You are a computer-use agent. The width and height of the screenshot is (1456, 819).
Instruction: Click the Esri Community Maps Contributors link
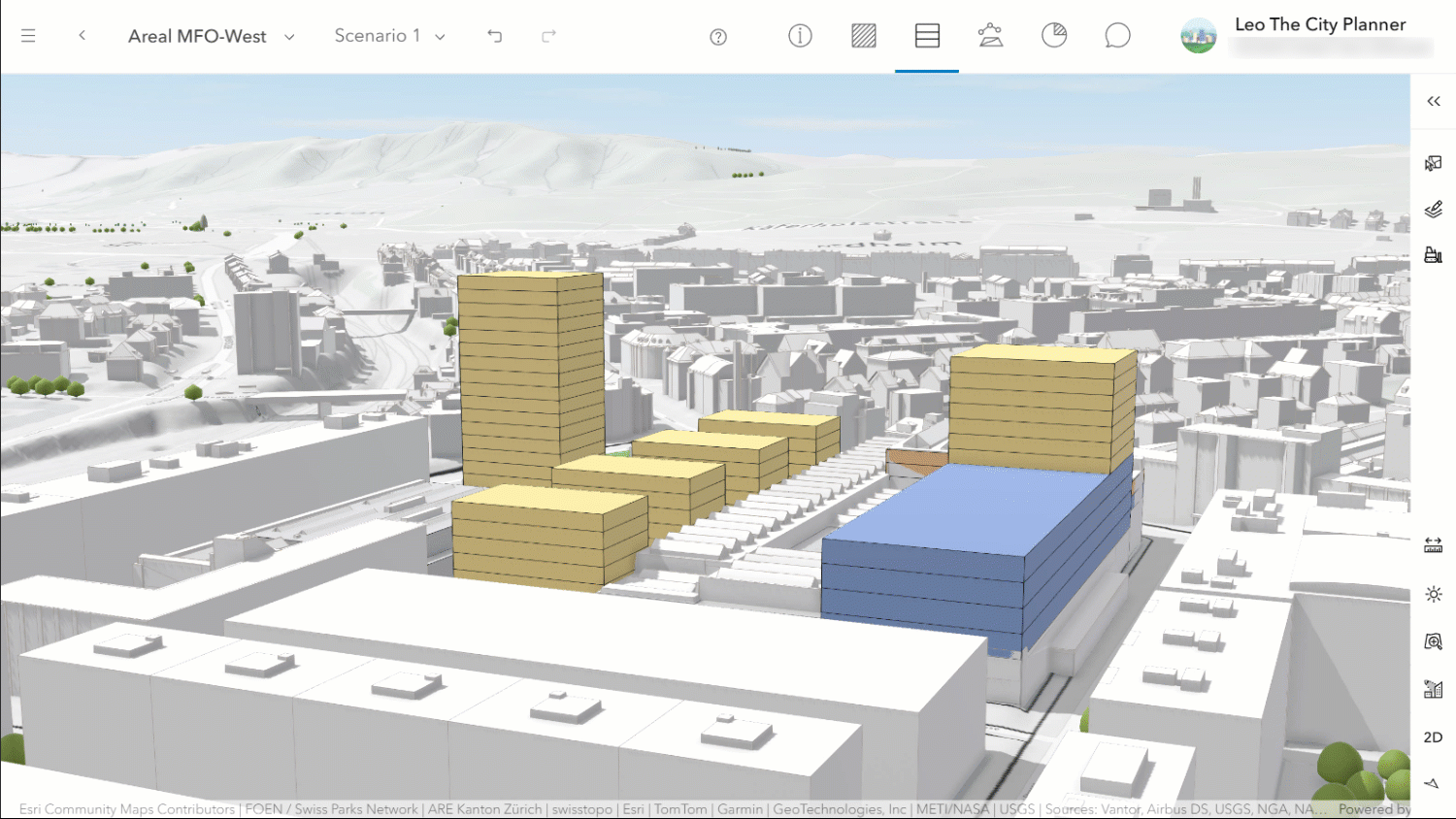tap(126, 808)
